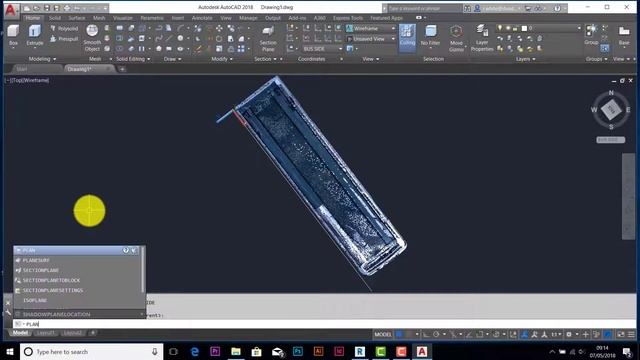Select SECTIONPLANE from the command suggestions
Image resolution: width=640 pixels, height=360 pixels.
click(78, 270)
